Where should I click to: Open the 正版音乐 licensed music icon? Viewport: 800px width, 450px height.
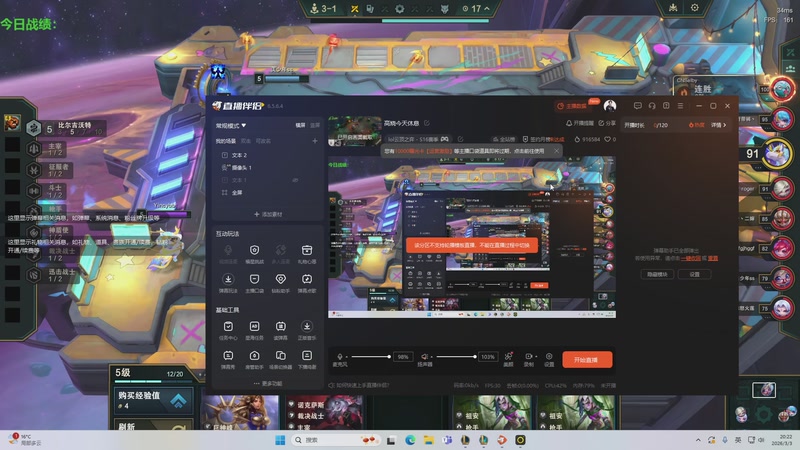[307, 327]
